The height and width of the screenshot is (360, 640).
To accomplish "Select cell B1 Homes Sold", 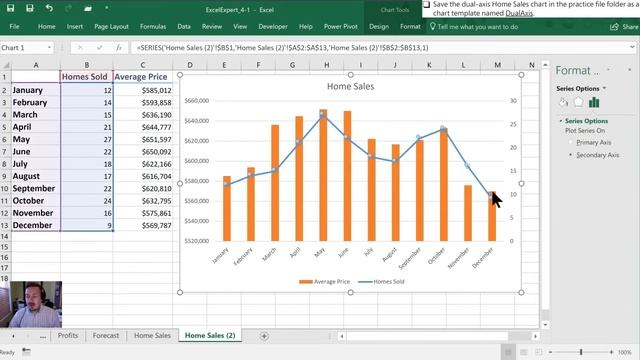I will pyautogui.click(x=87, y=77).
